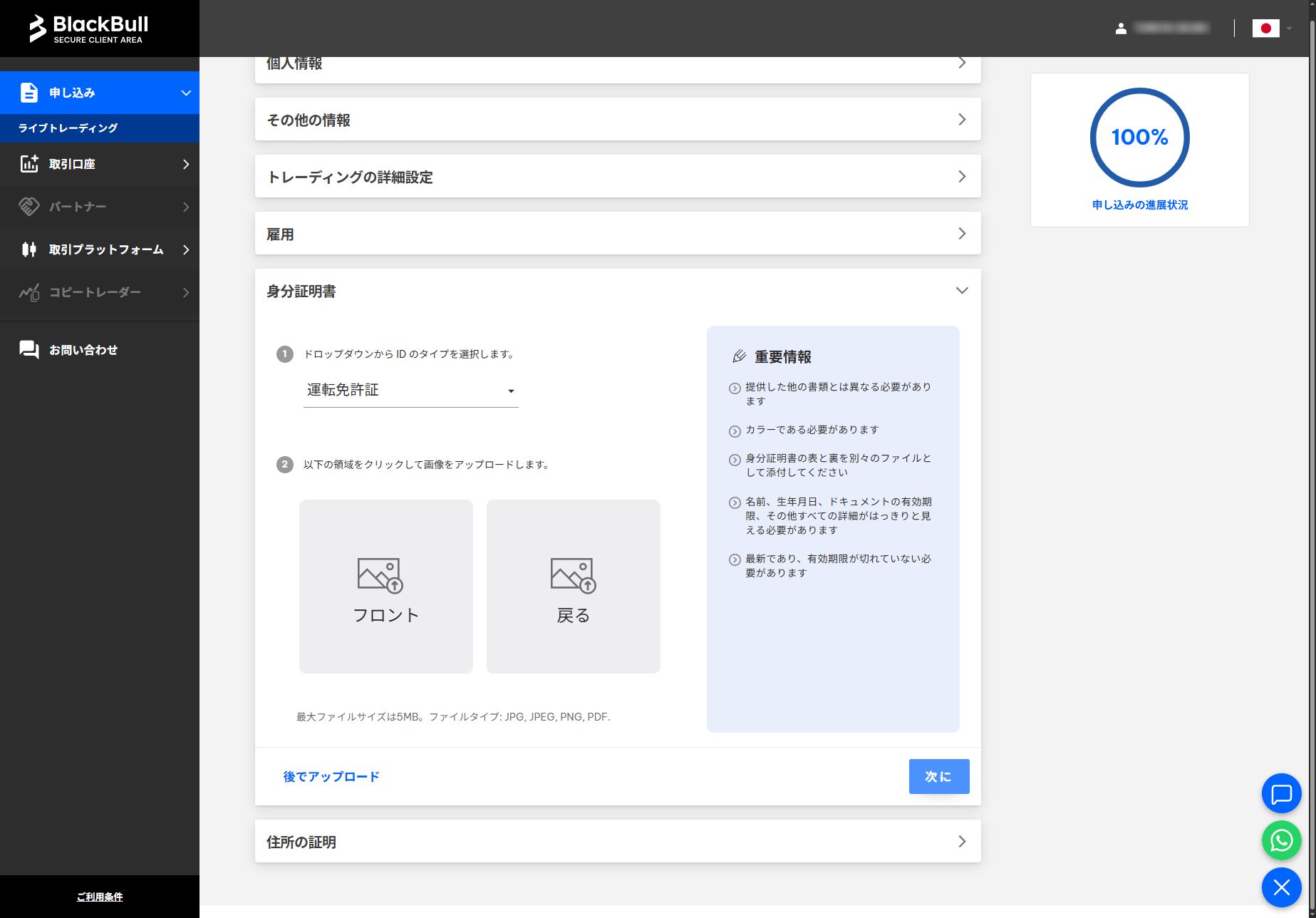The height and width of the screenshot is (918, 1316).
Task: Open the live chat bubble icon
Action: (x=1280, y=793)
